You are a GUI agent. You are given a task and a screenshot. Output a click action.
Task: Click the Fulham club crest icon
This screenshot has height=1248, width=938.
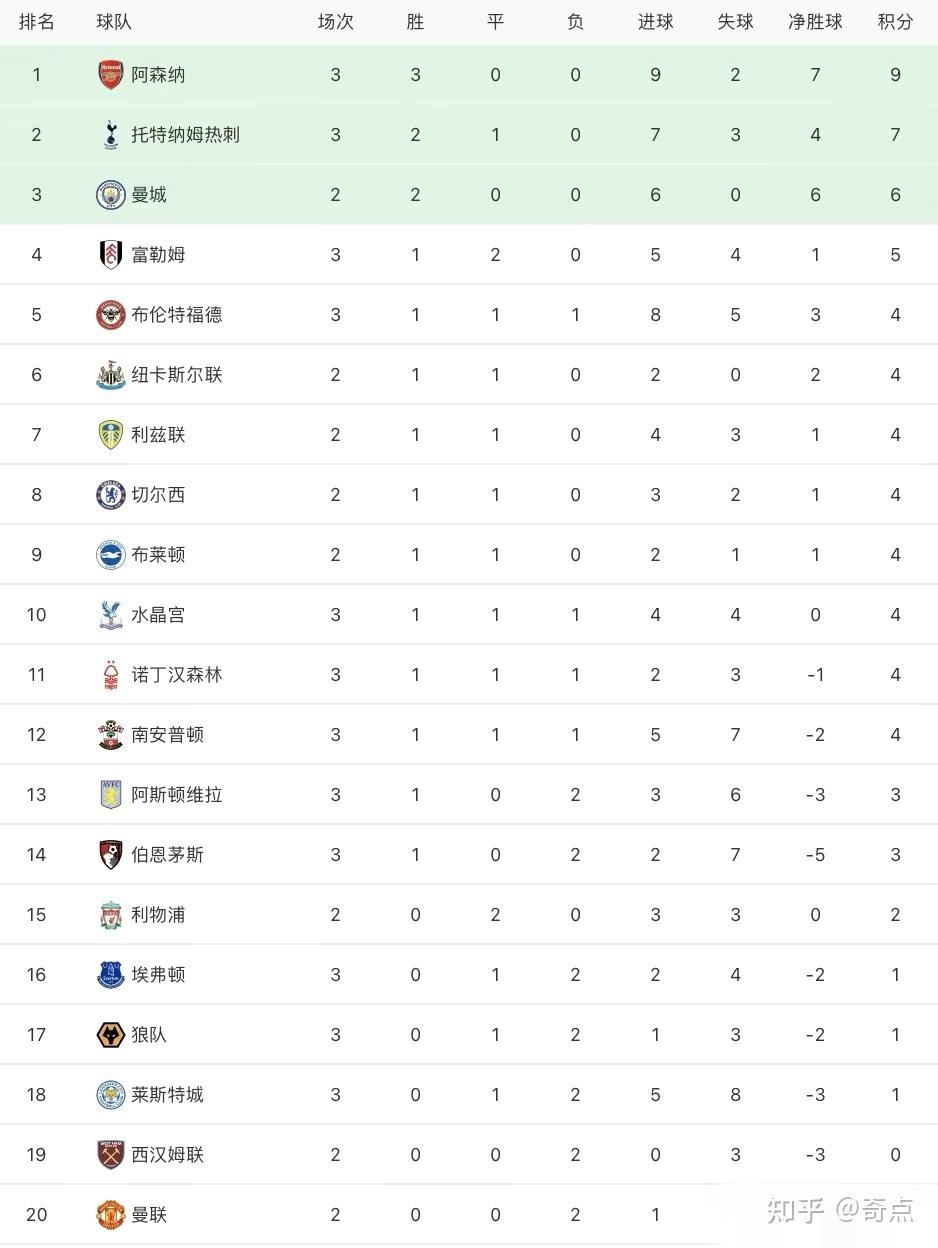pos(110,255)
